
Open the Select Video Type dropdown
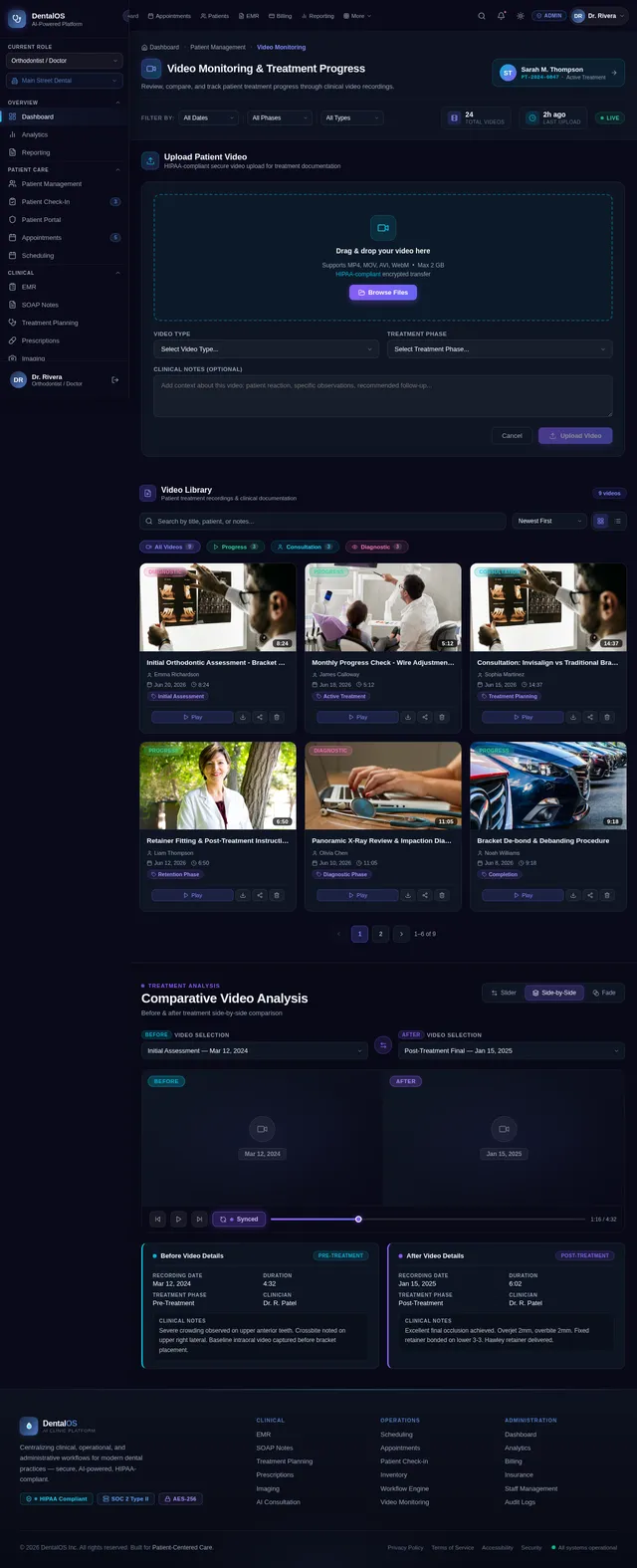pyautogui.click(x=267, y=349)
